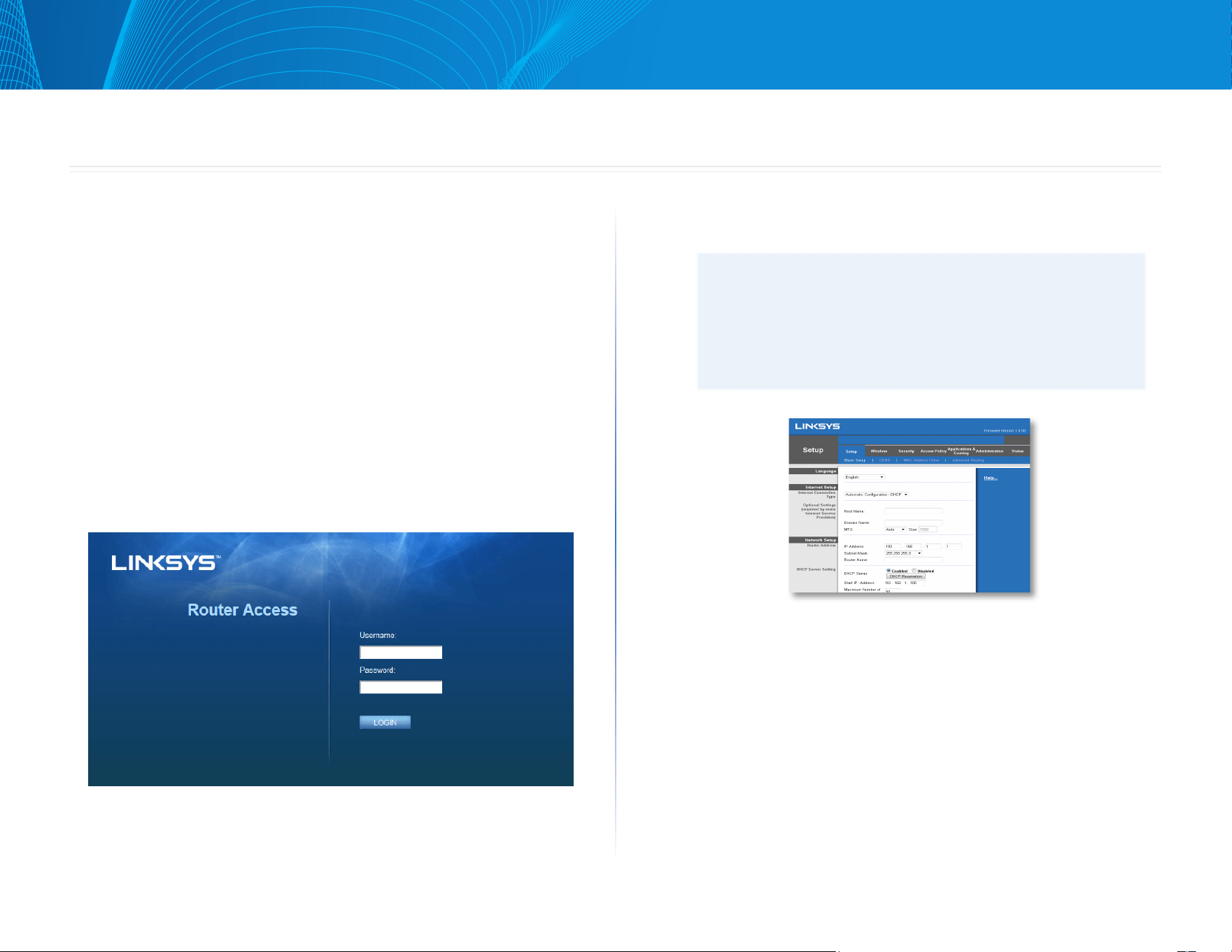The height and width of the screenshot is (952, 1232).
Task: Open the English language dropdown
Action: click(865, 477)
